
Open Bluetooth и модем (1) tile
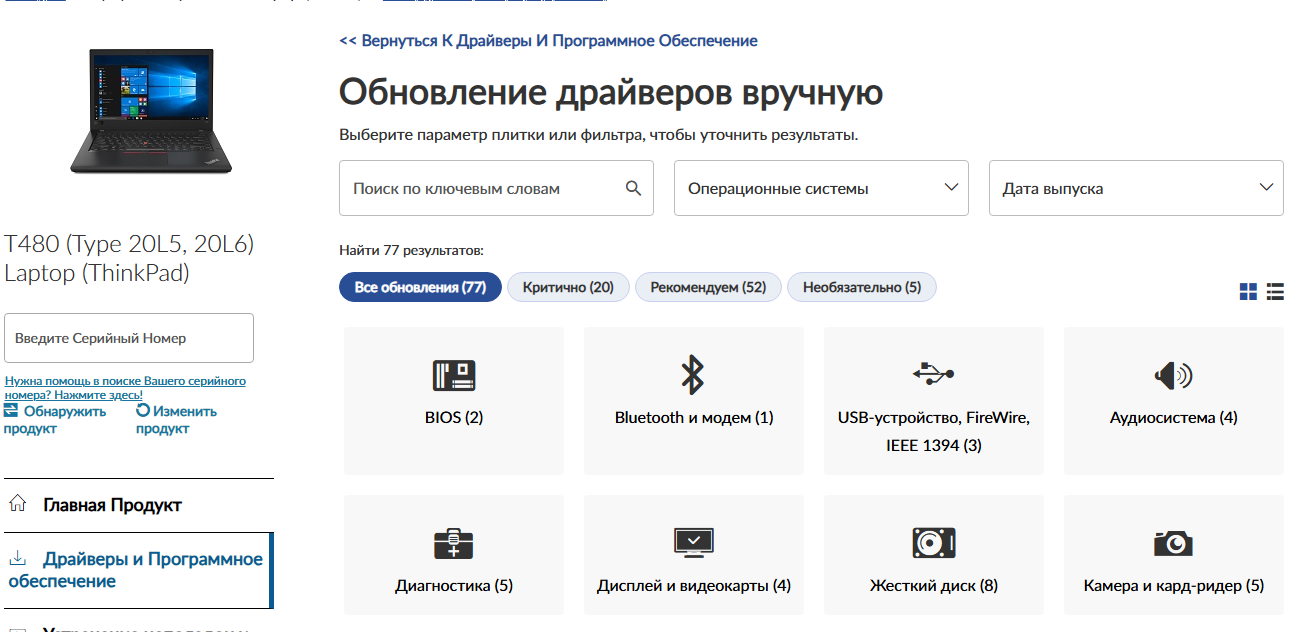click(694, 401)
